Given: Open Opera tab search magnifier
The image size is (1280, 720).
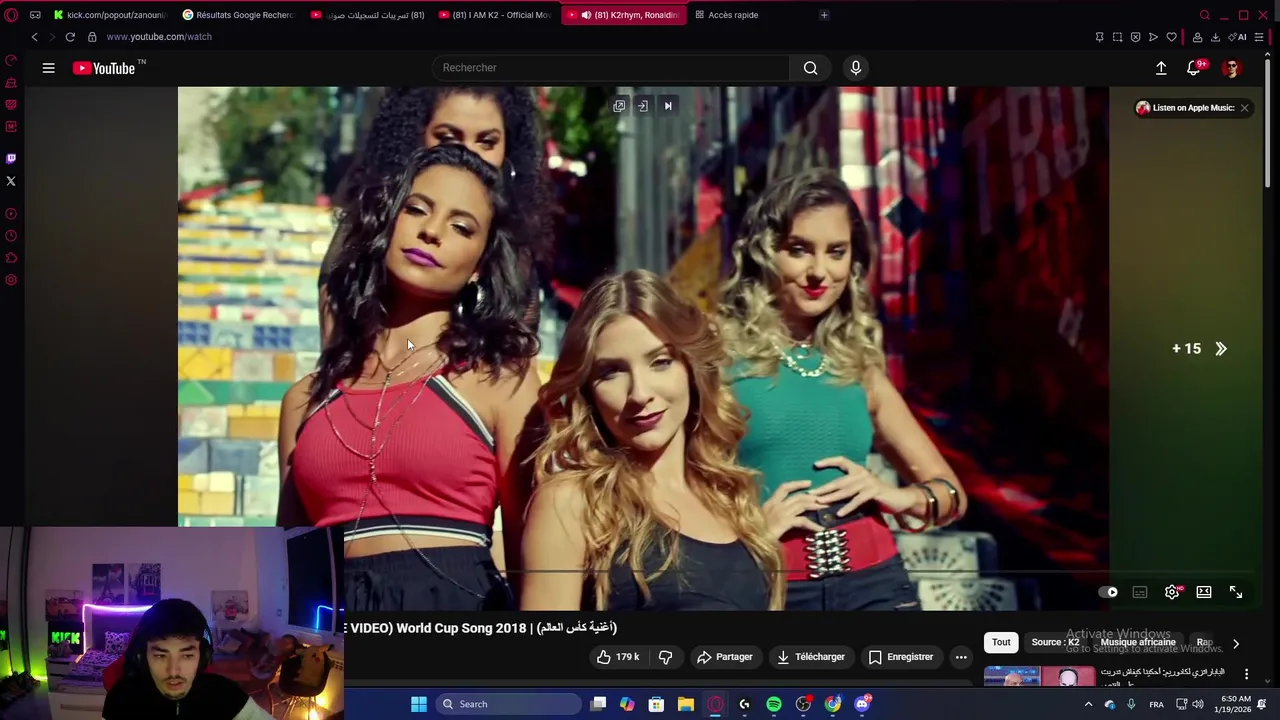Looking at the screenshot, I should coord(1205,15).
